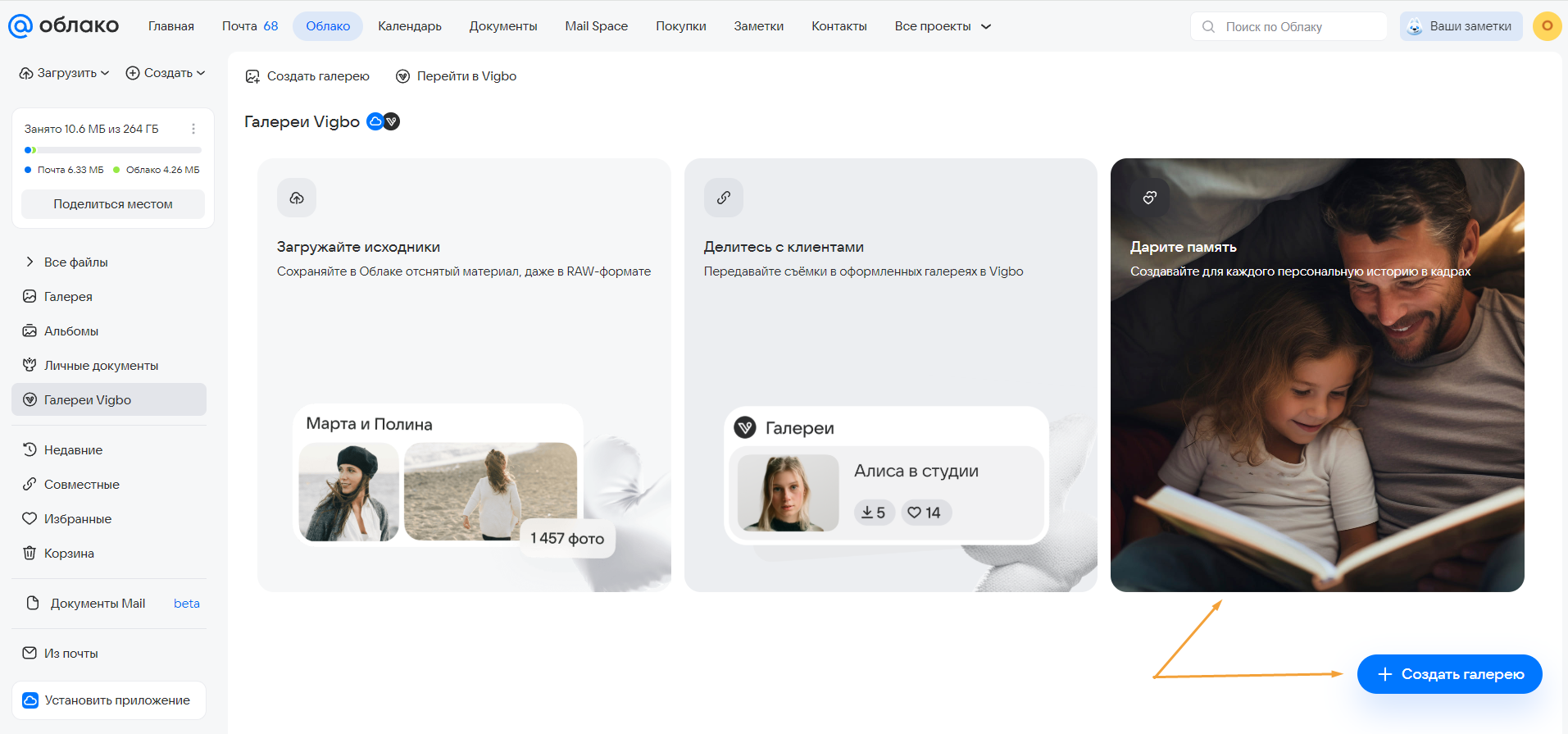Open the Создать dropdown
This screenshot has height=734, width=1568.
tap(165, 73)
